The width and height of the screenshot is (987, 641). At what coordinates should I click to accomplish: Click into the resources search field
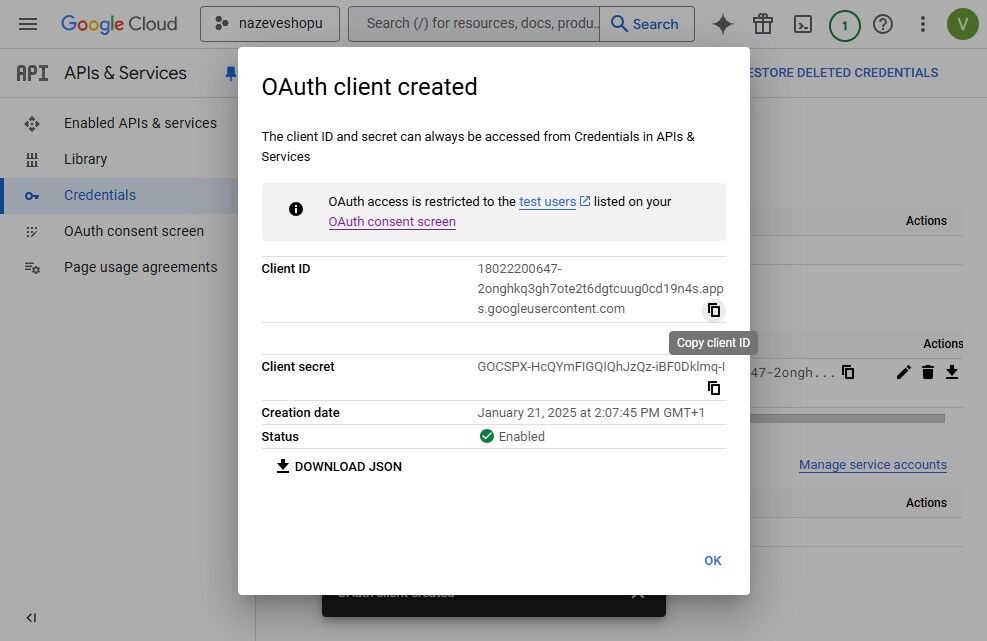click(x=474, y=24)
